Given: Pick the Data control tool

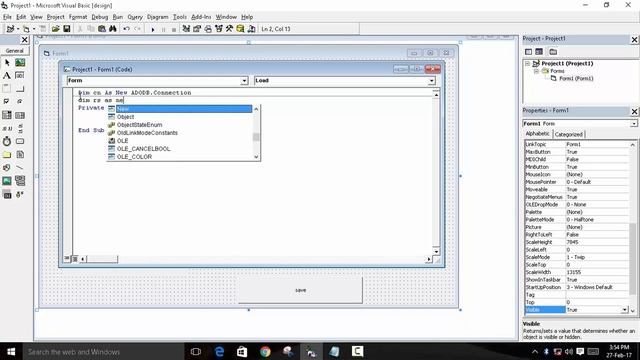Looking at the screenshot, I should (20, 181).
